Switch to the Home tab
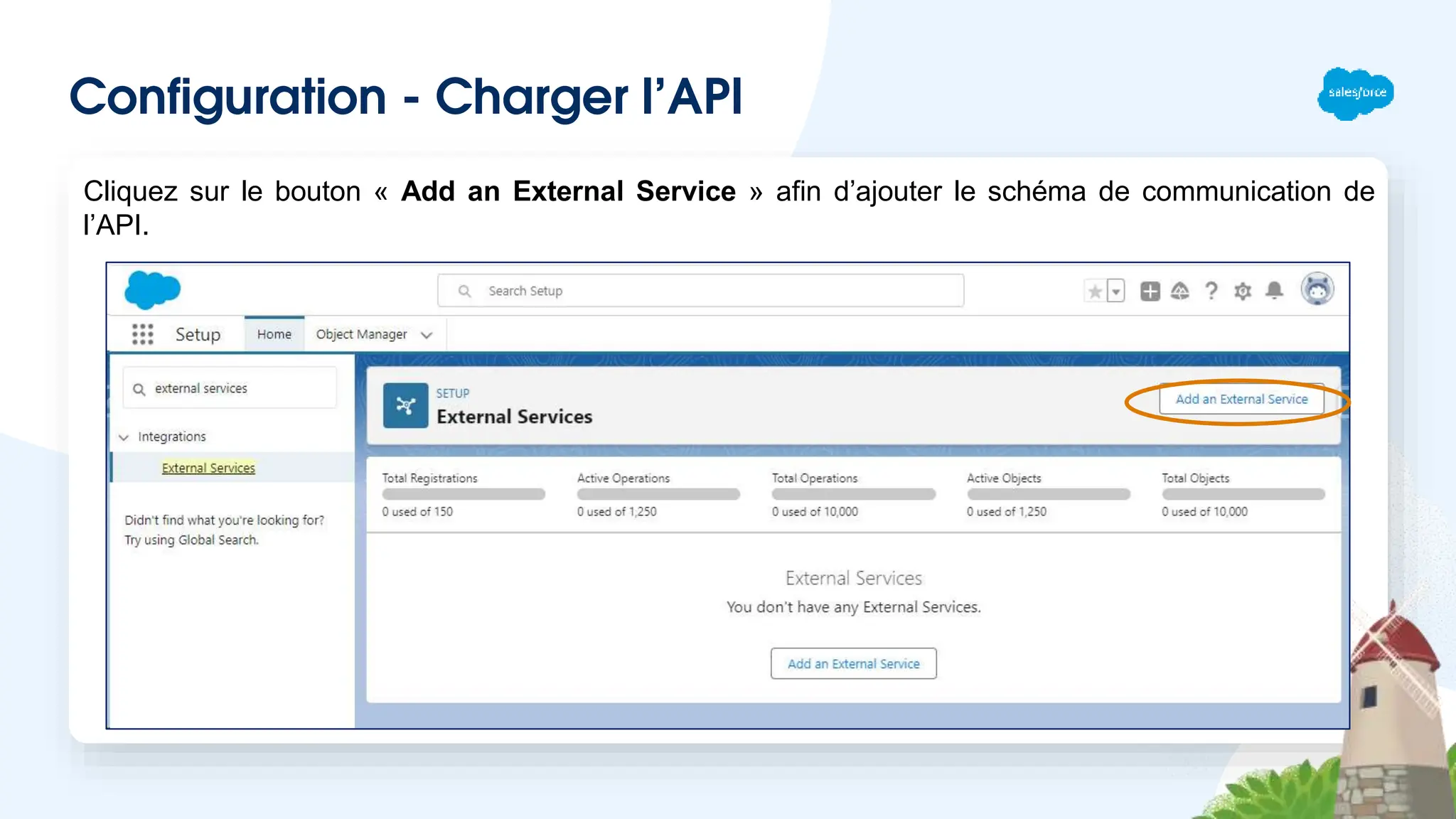The image size is (1456, 819). coord(274,334)
